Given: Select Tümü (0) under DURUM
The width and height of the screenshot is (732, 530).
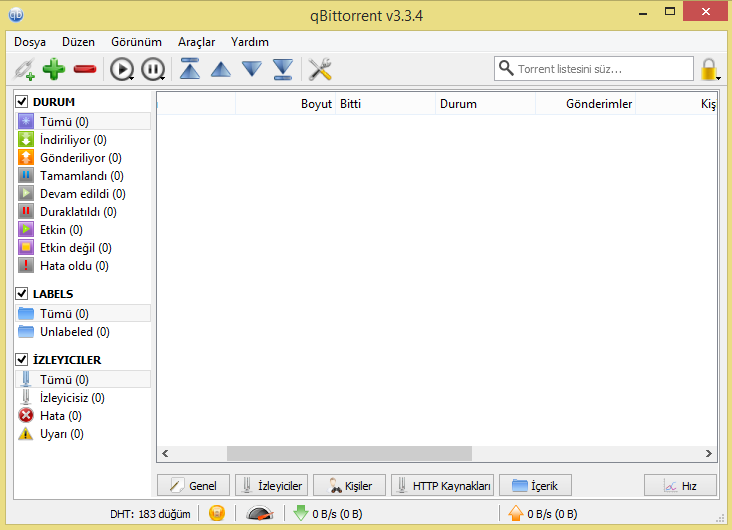Looking at the screenshot, I should pyautogui.click(x=83, y=121).
